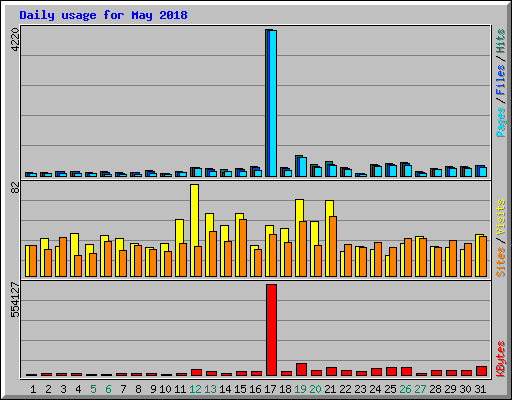
Task: Click green weekend day label 19
Action: pyautogui.click(x=300, y=389)
